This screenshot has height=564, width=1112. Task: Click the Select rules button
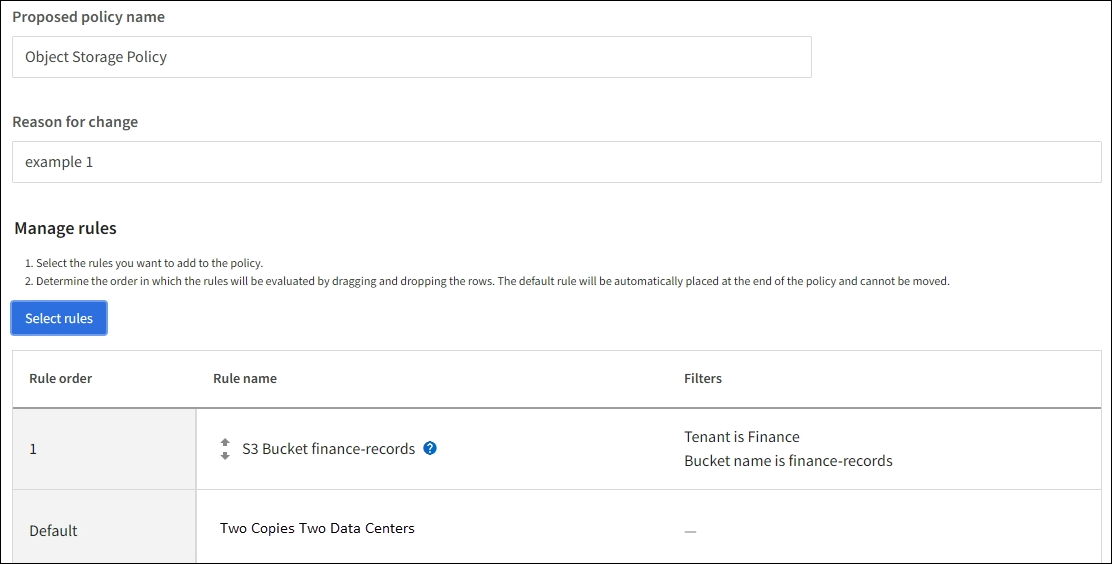tap(59, 318)
